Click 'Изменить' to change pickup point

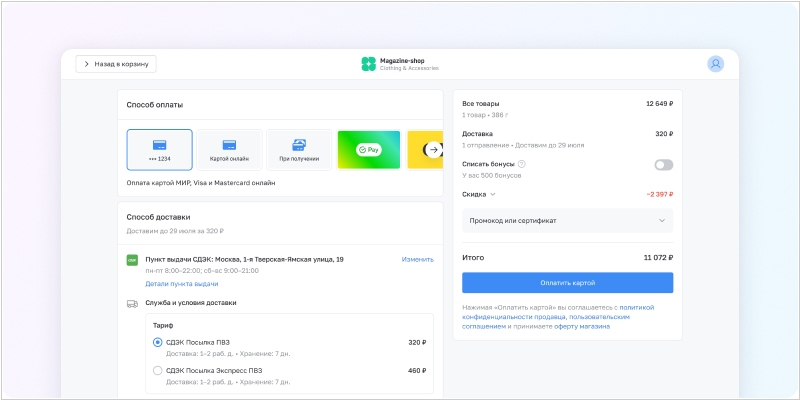click(417, 259)
